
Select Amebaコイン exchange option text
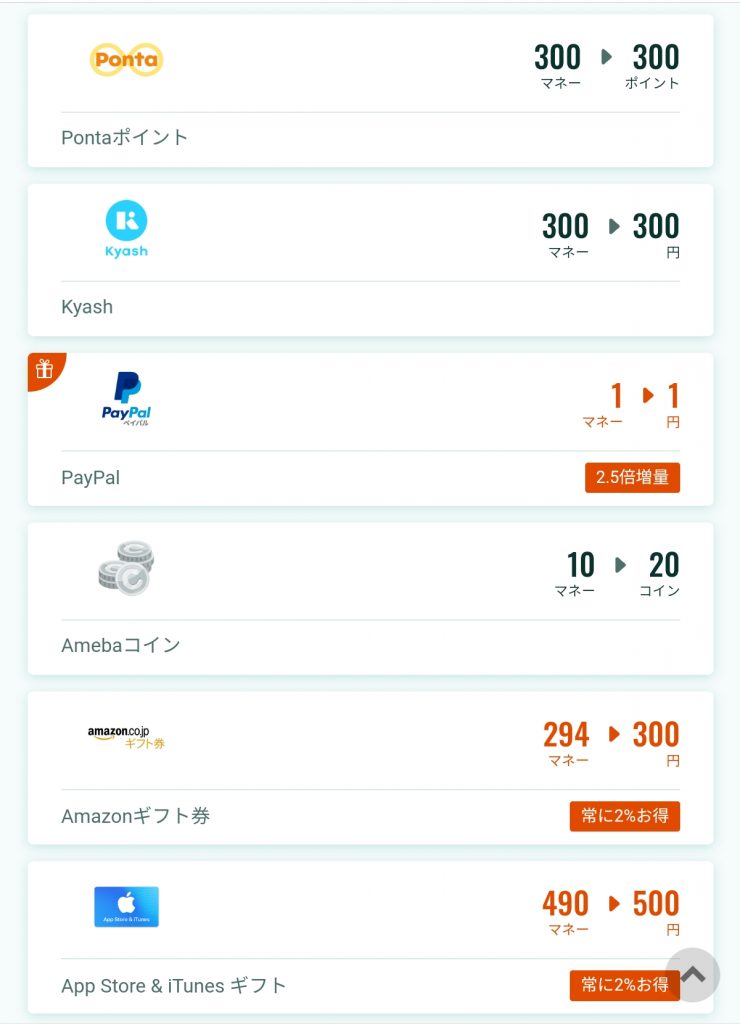tap(121, 645)
